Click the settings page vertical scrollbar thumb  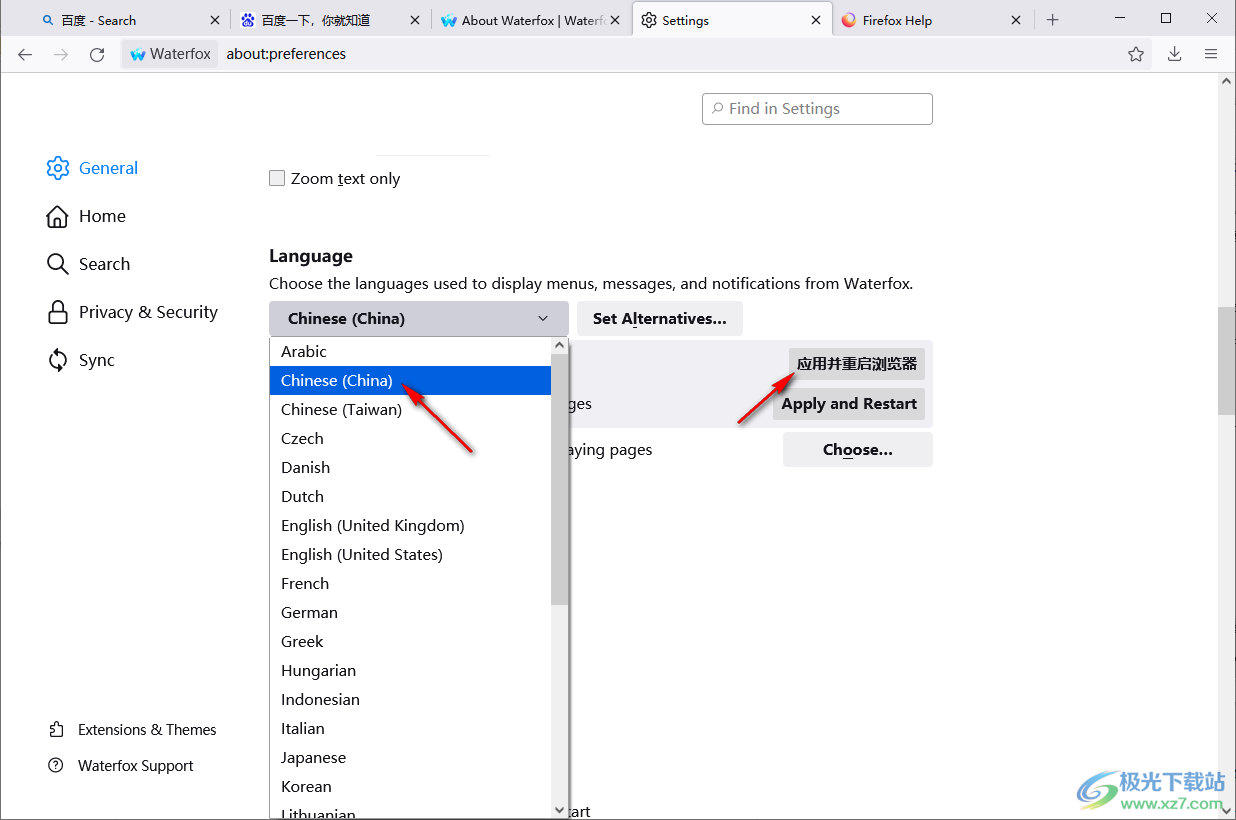pyautogui.click(x=1227, y=361)
